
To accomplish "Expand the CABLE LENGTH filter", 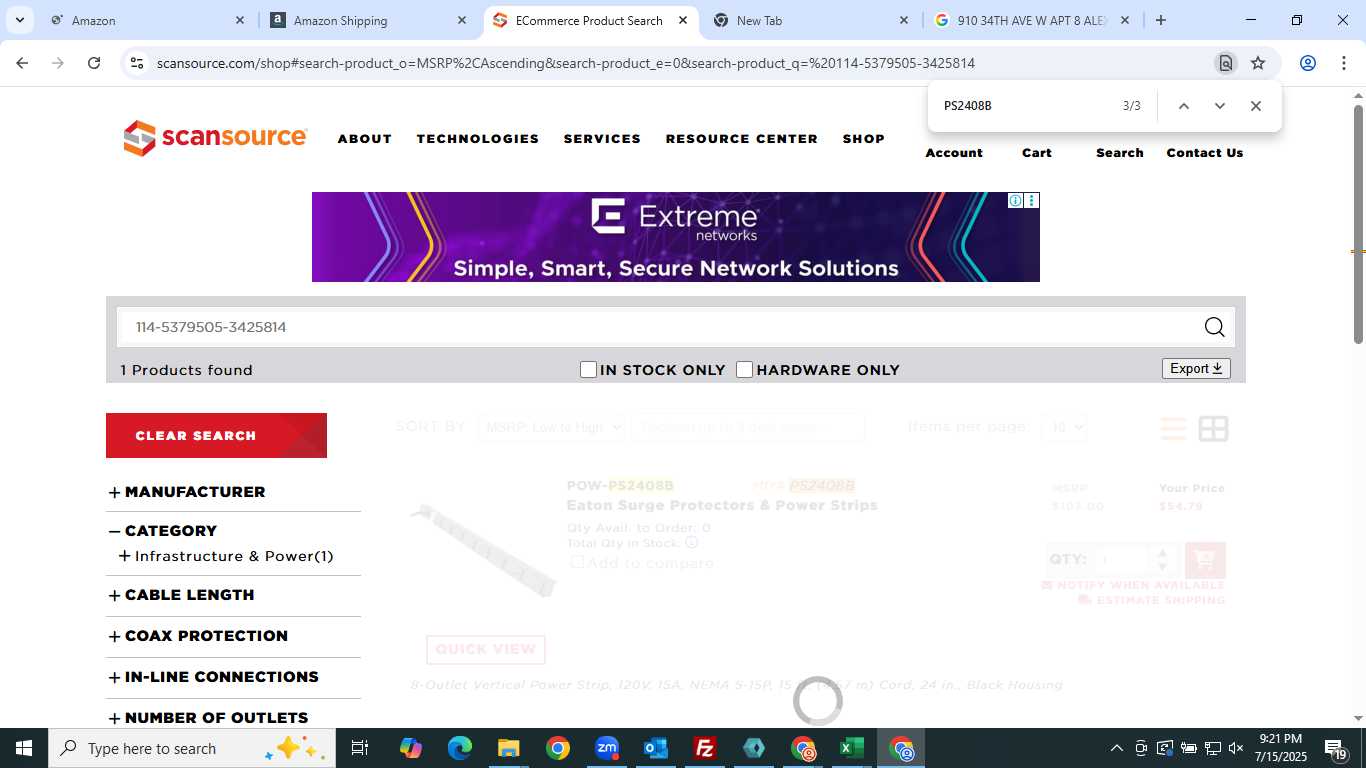I will point(181,595).
